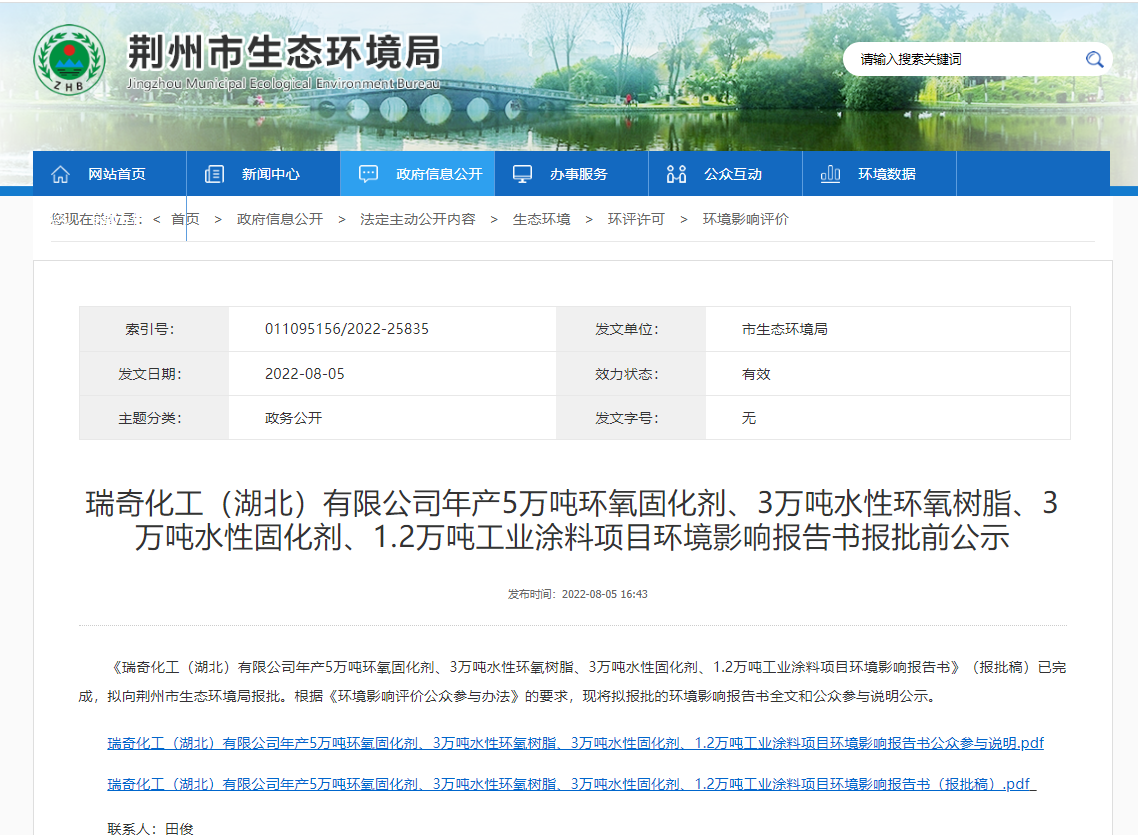1138x835 pixels.
Task: Click 首页 in the breadcrumb trail
Action: (x=185, y=219)
